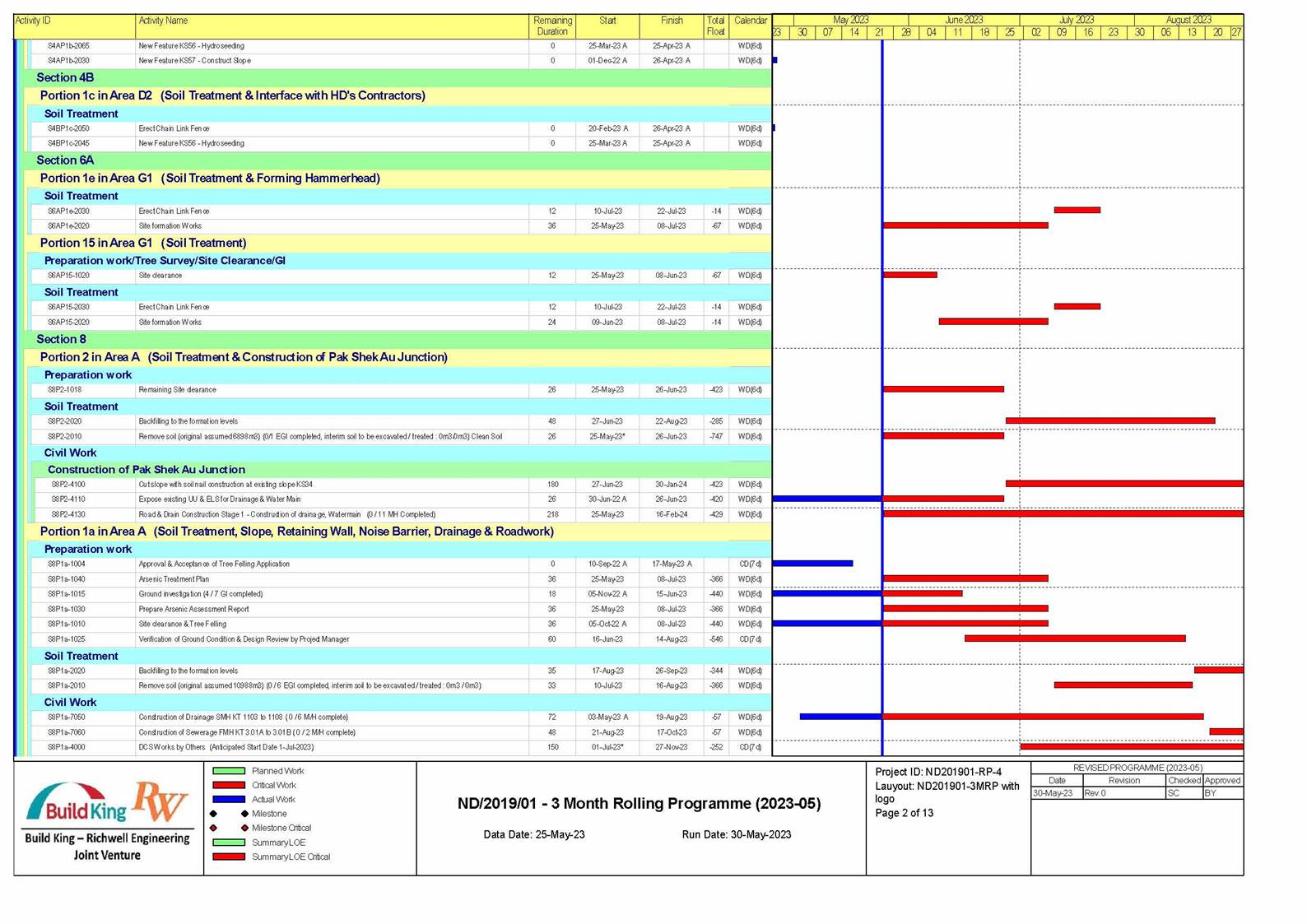
Task: Expand Portion 2 in Area A group
Action: point(244,357)
